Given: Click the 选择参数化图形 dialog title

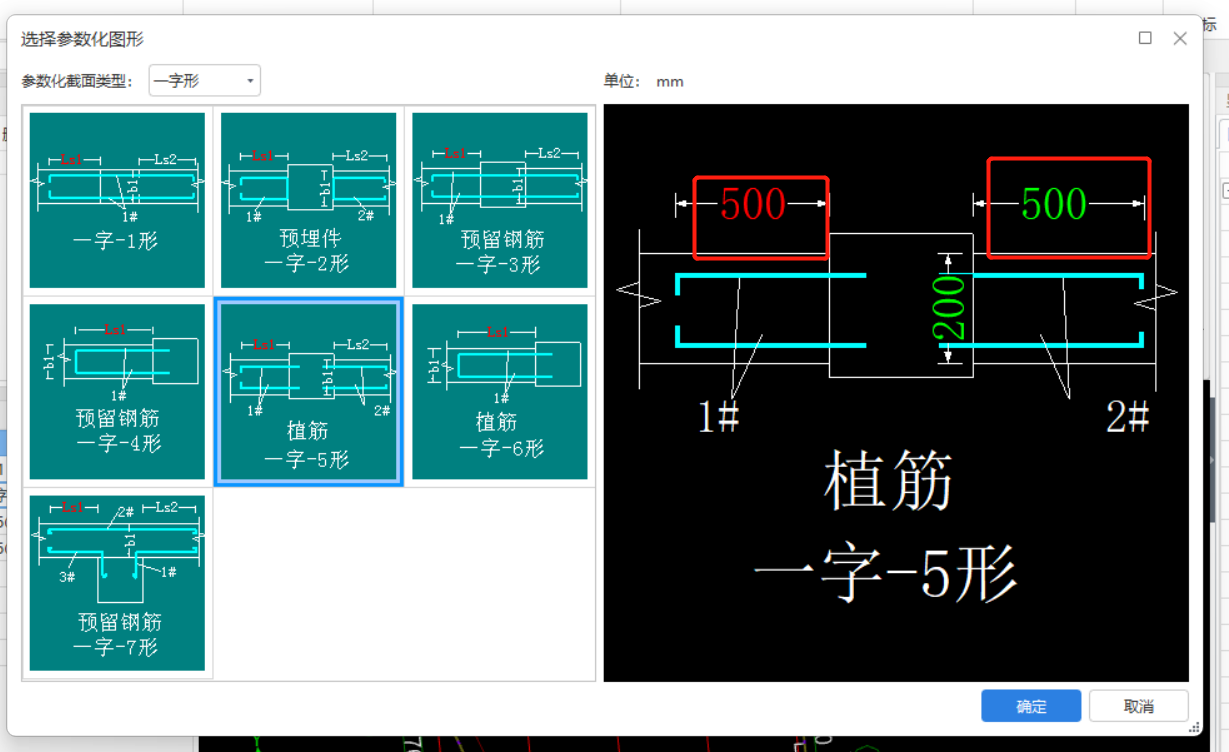Looking at the screenshot, I should coord(82,39).
